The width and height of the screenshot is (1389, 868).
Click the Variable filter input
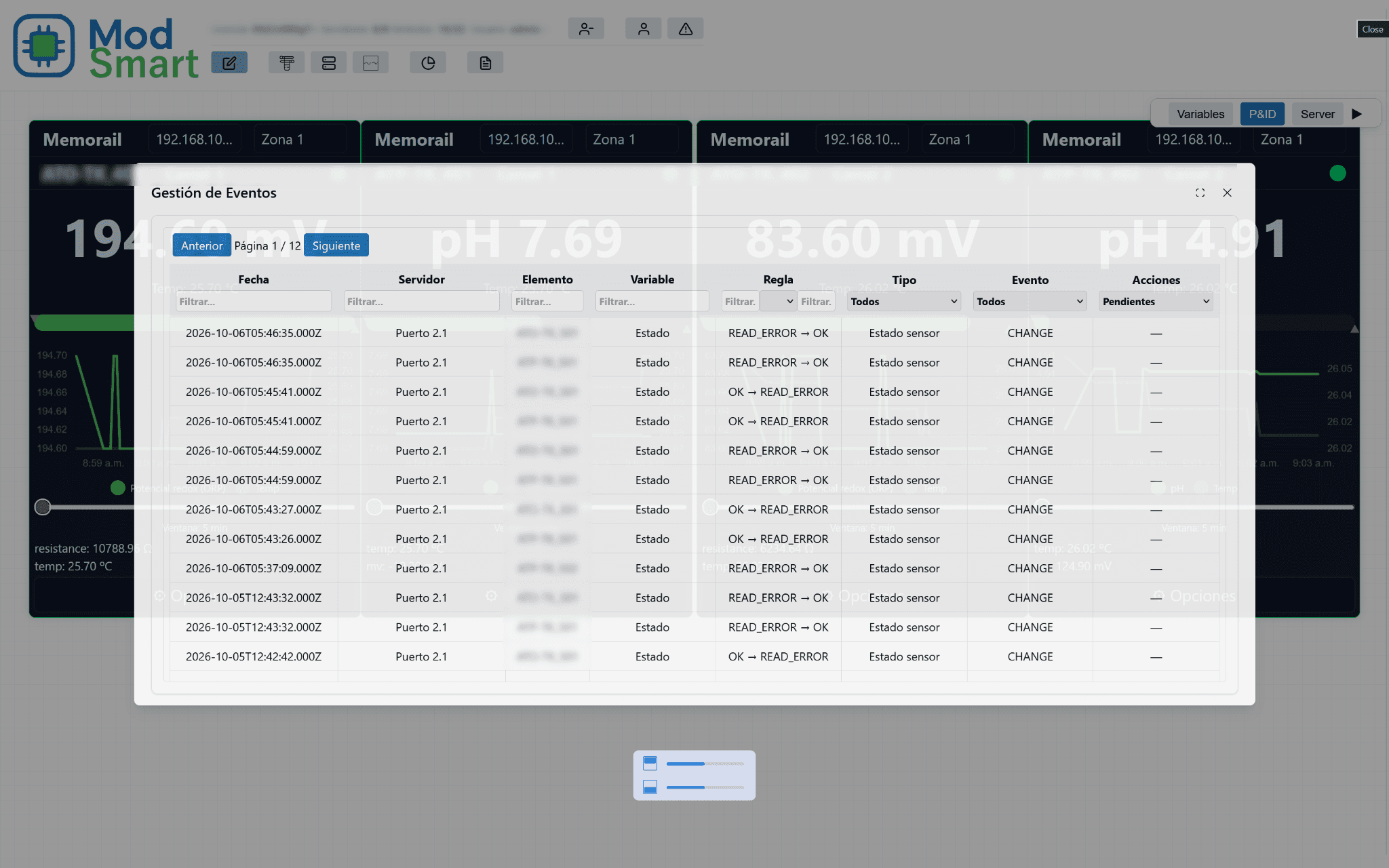652,301
